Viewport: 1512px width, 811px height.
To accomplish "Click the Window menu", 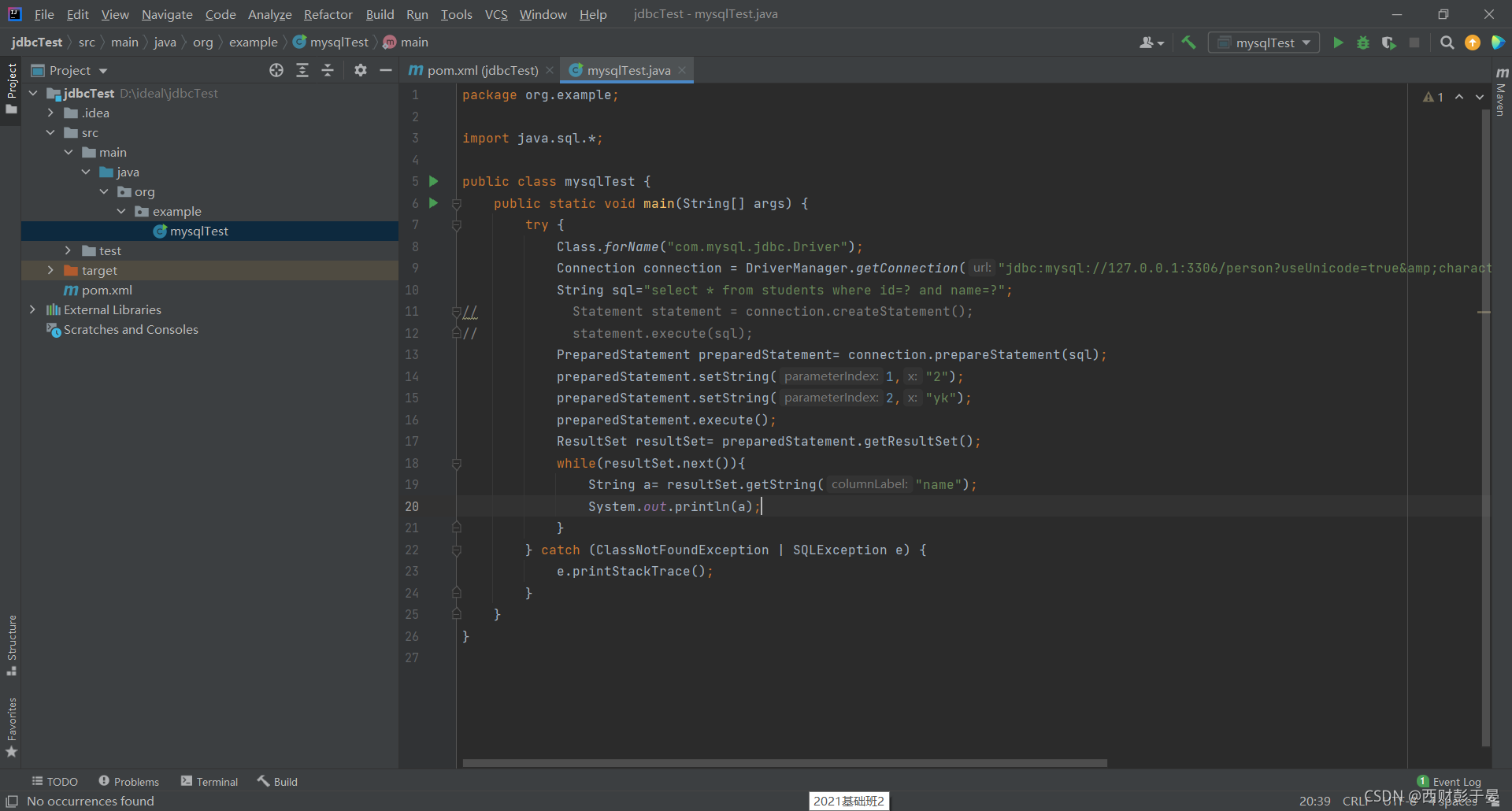I will (543, 14).
